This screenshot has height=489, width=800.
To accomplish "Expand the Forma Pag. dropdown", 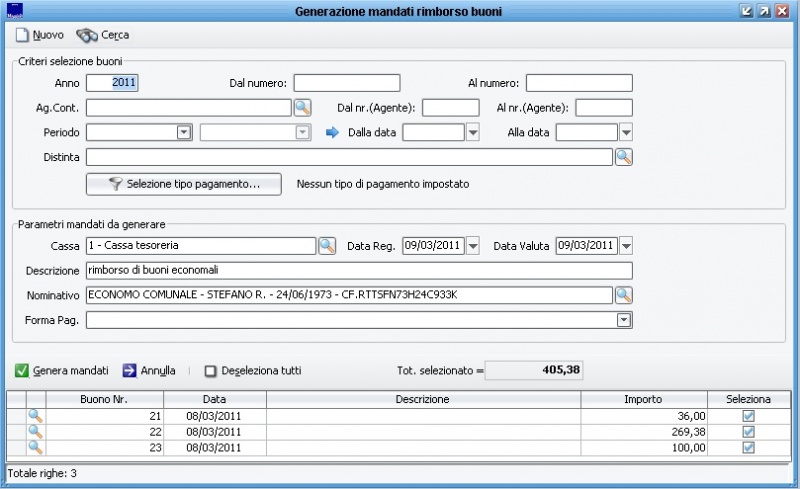I will click(x=624, y=320).
